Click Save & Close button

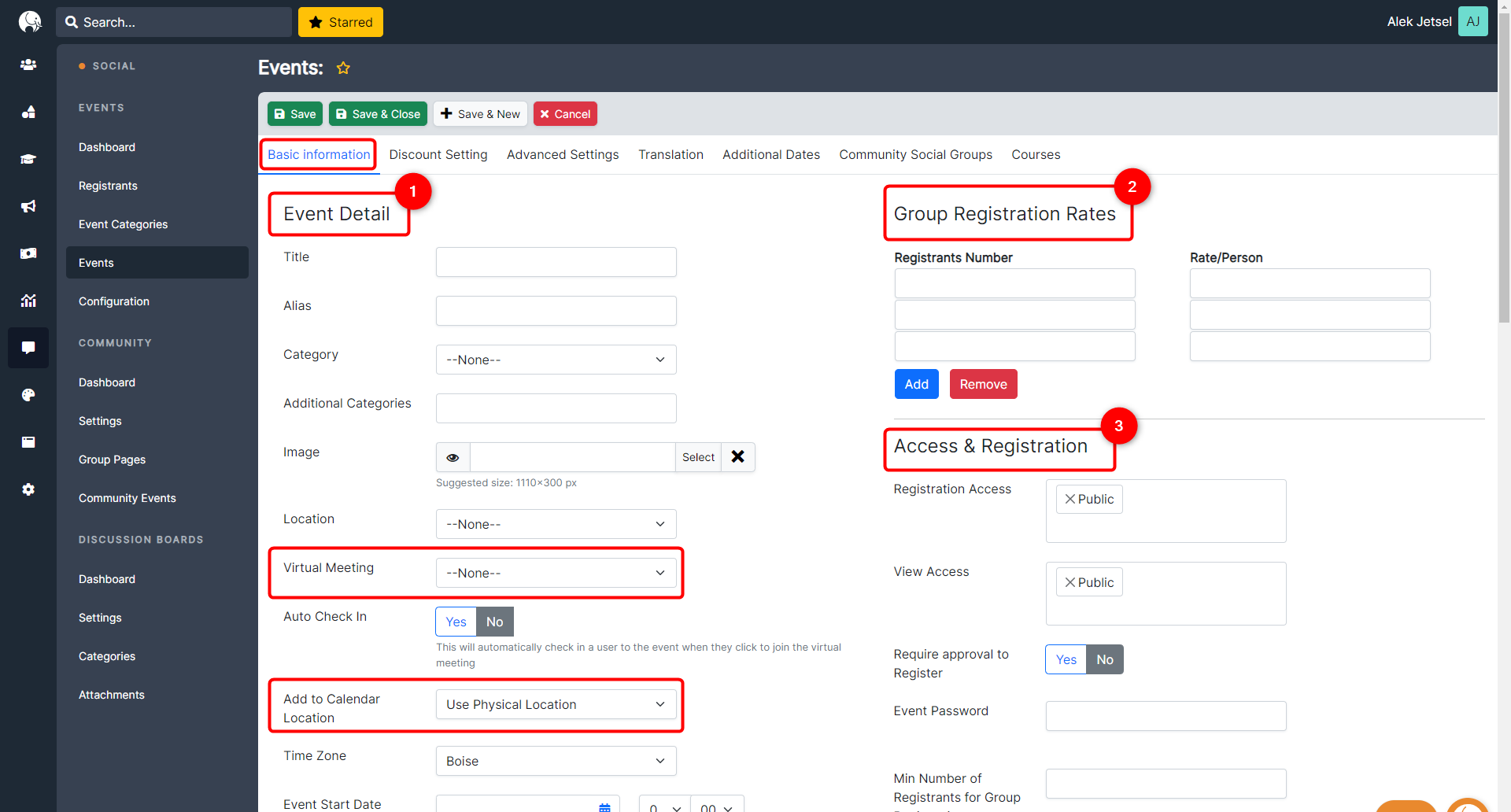pos(378,114)
